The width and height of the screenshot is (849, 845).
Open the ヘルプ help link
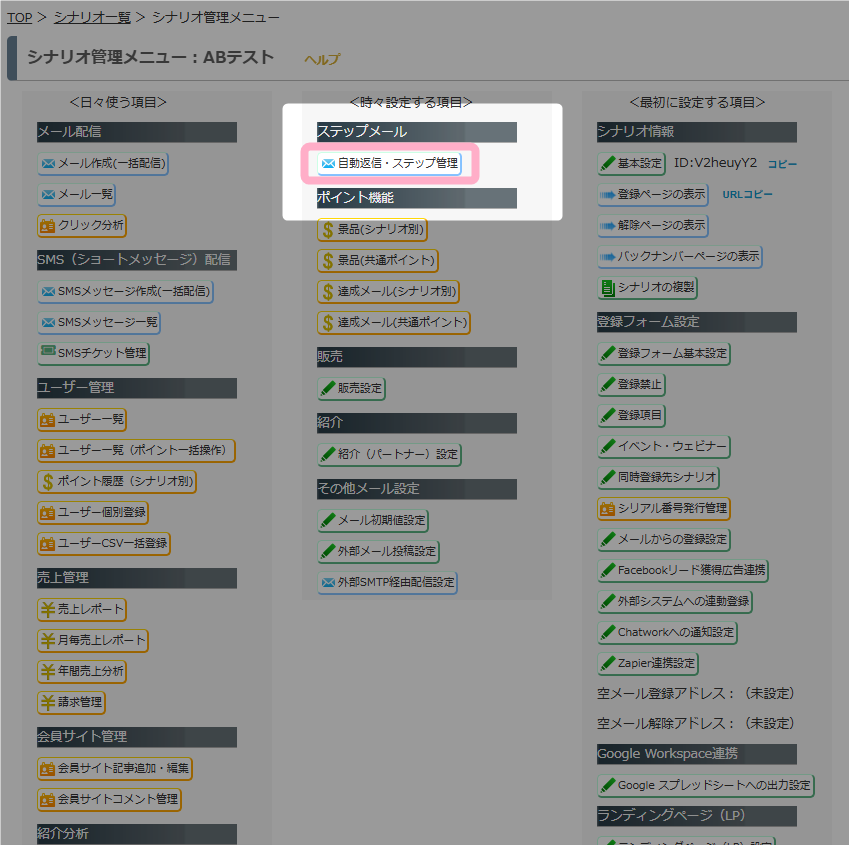(x=322, y=59)
